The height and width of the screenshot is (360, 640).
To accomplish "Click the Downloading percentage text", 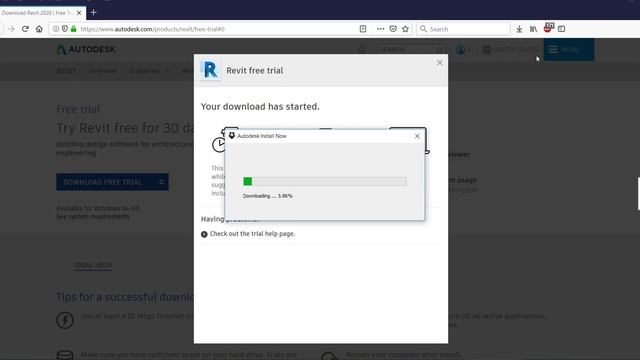I will [268, 196].
